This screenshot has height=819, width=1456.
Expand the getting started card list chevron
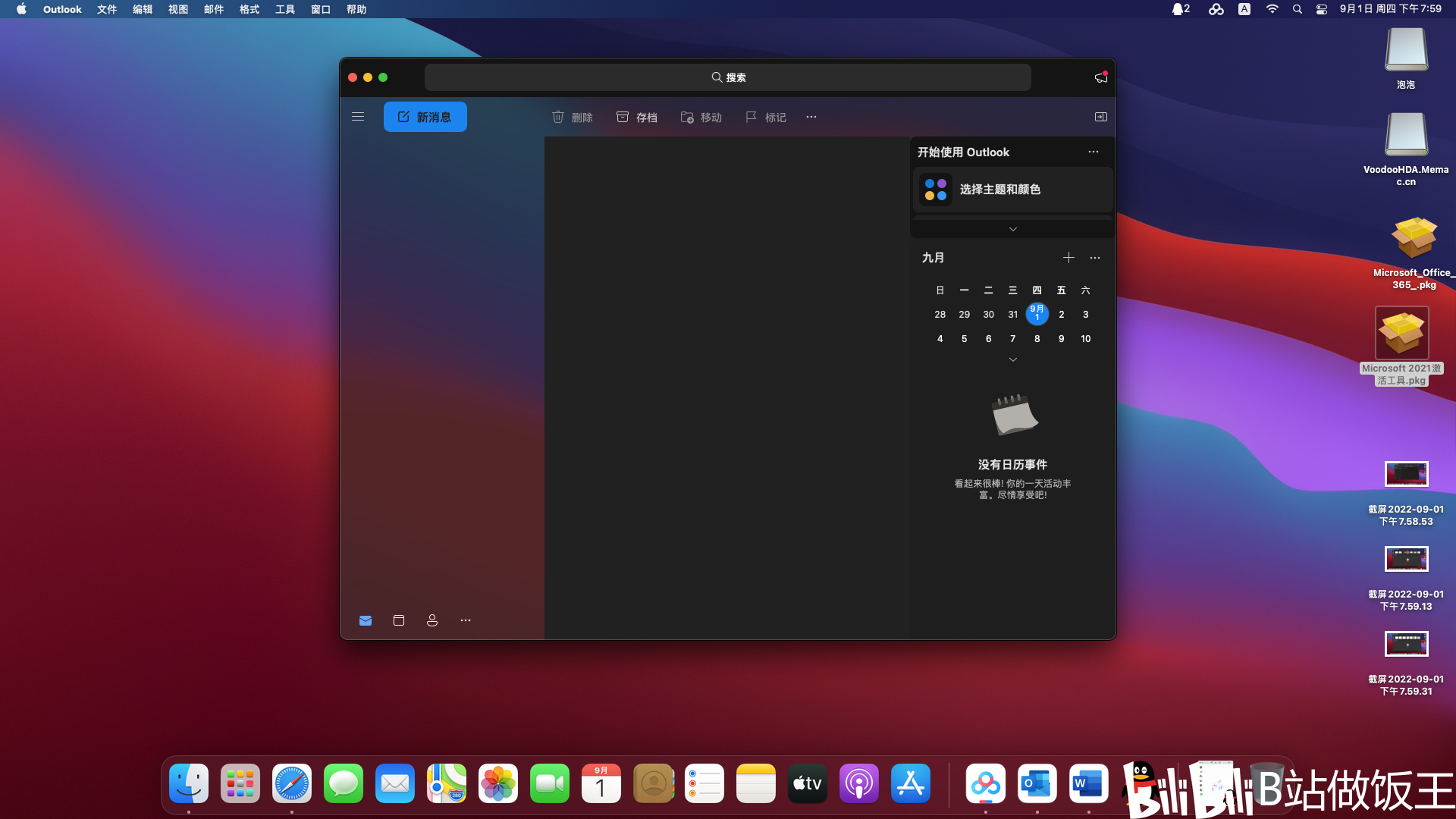[1013, 229]
